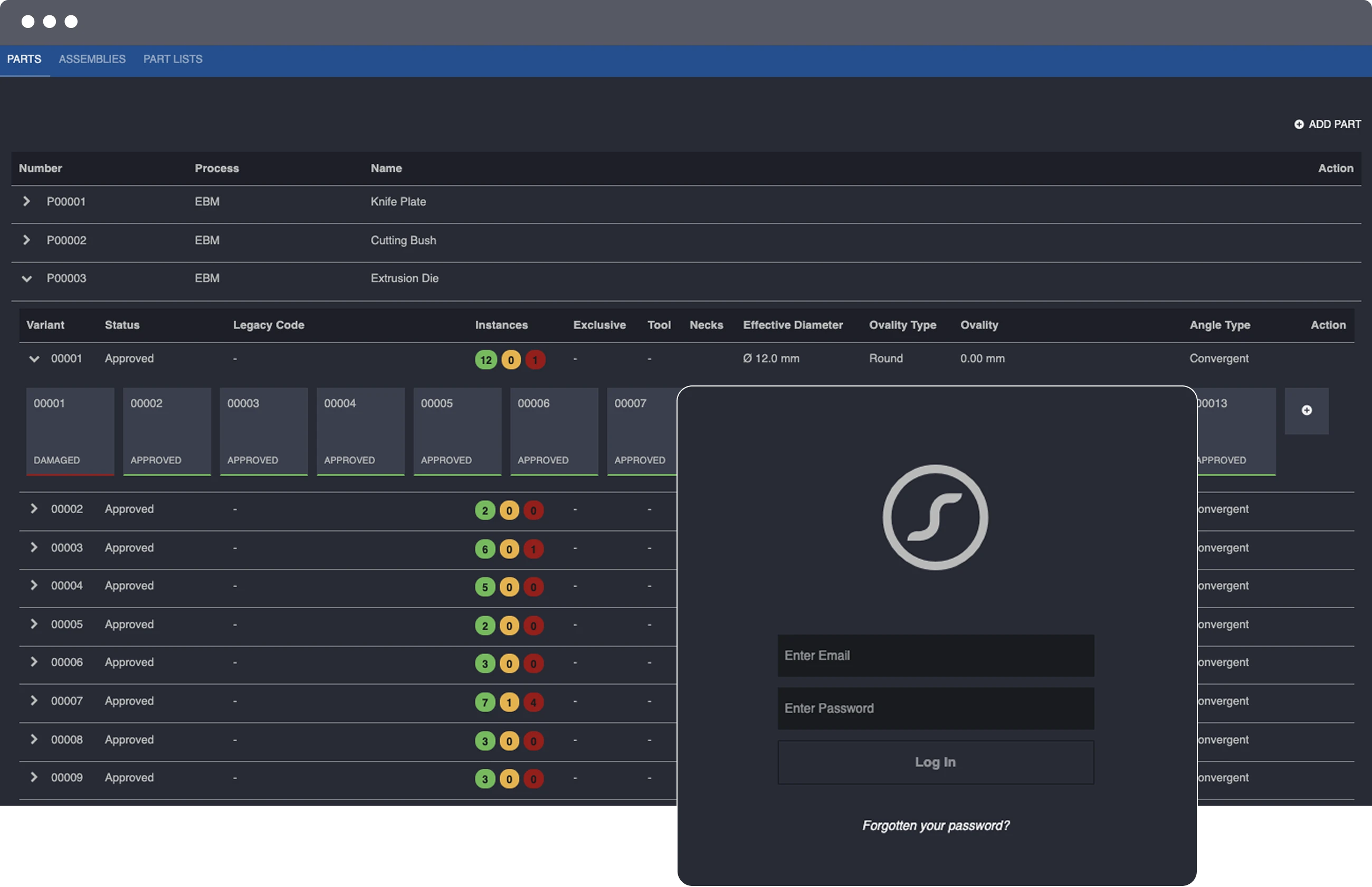Expand part P00001 Knife Plate
This screenshot has width=1372, height=887.
click(26, 201)
